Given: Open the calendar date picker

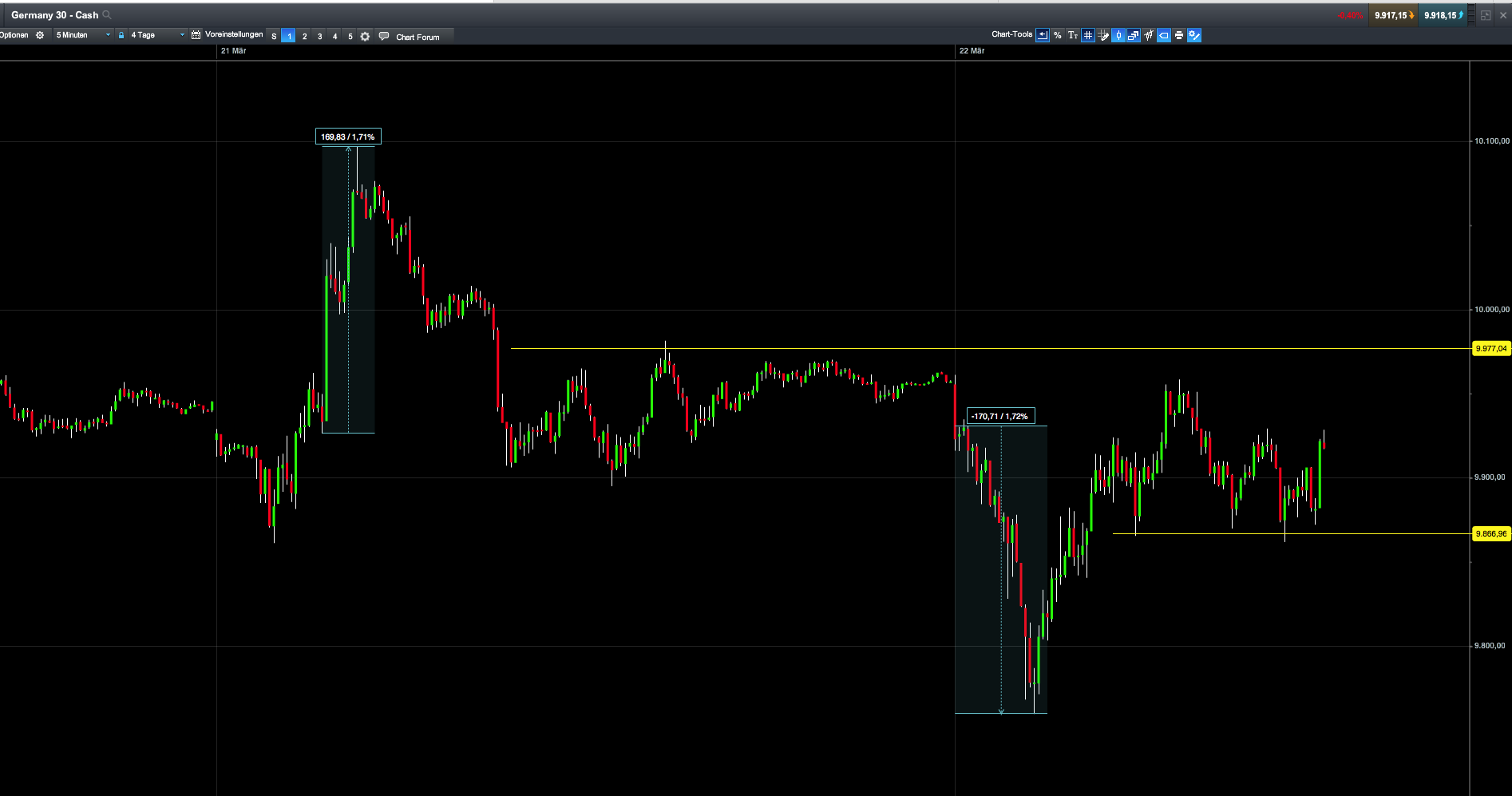Looking at the screenshot, I should coord(196,35).
